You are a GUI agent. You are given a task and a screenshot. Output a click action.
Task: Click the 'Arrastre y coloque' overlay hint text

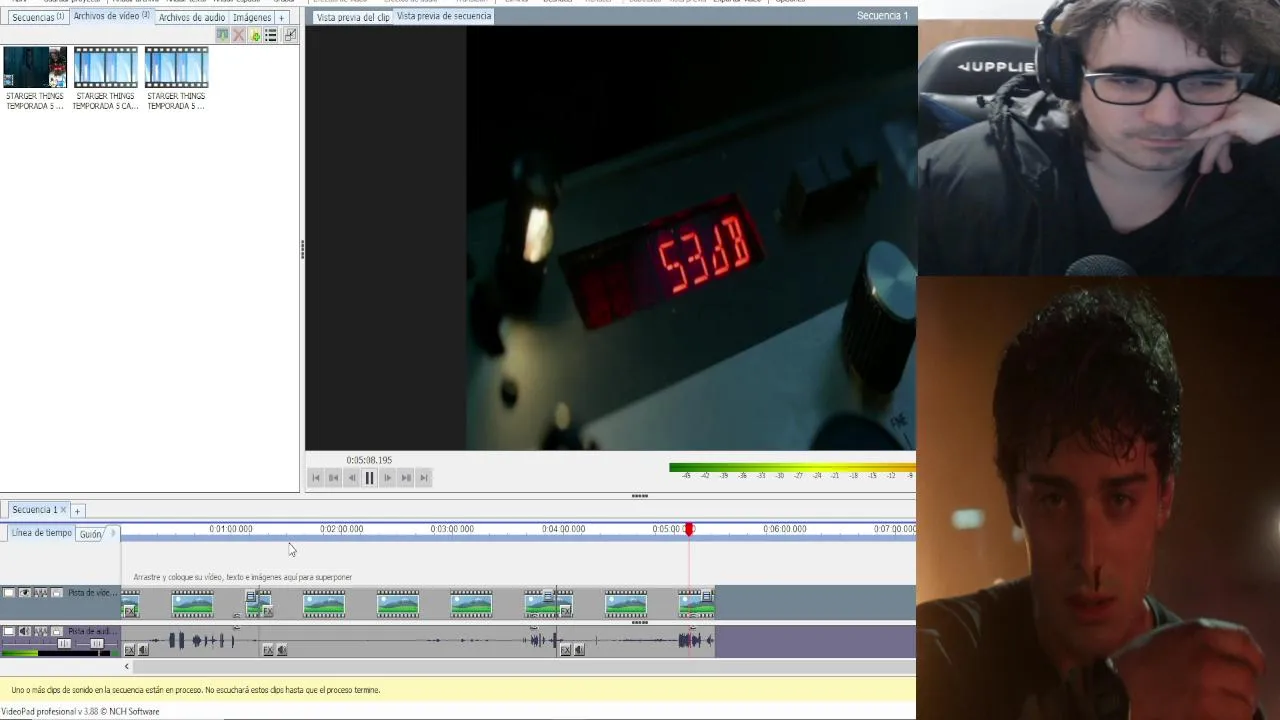(243, 577)
